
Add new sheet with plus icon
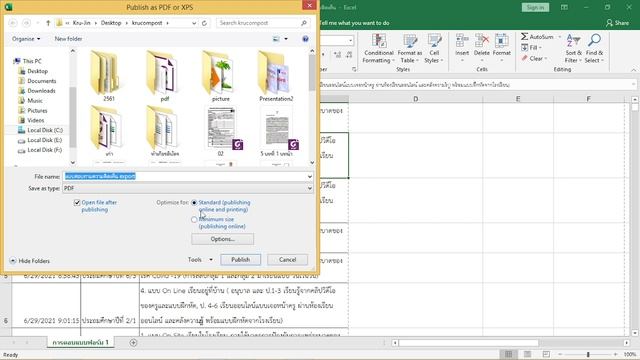(x=133, y=343)
